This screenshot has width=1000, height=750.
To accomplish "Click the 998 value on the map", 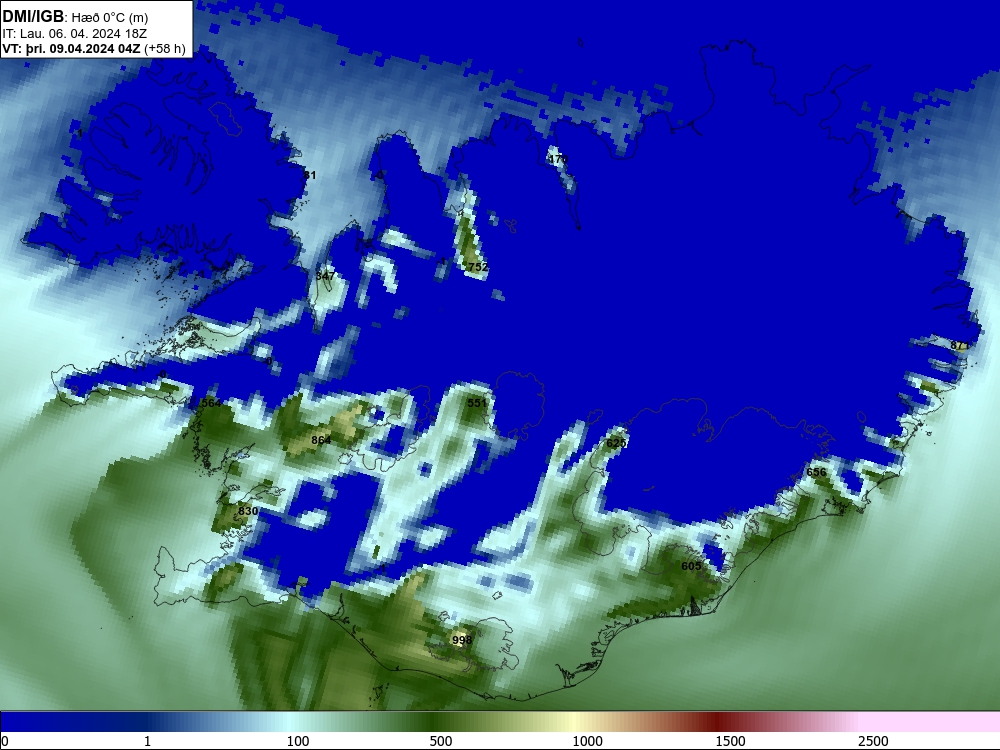I will [x=462, y=640].
